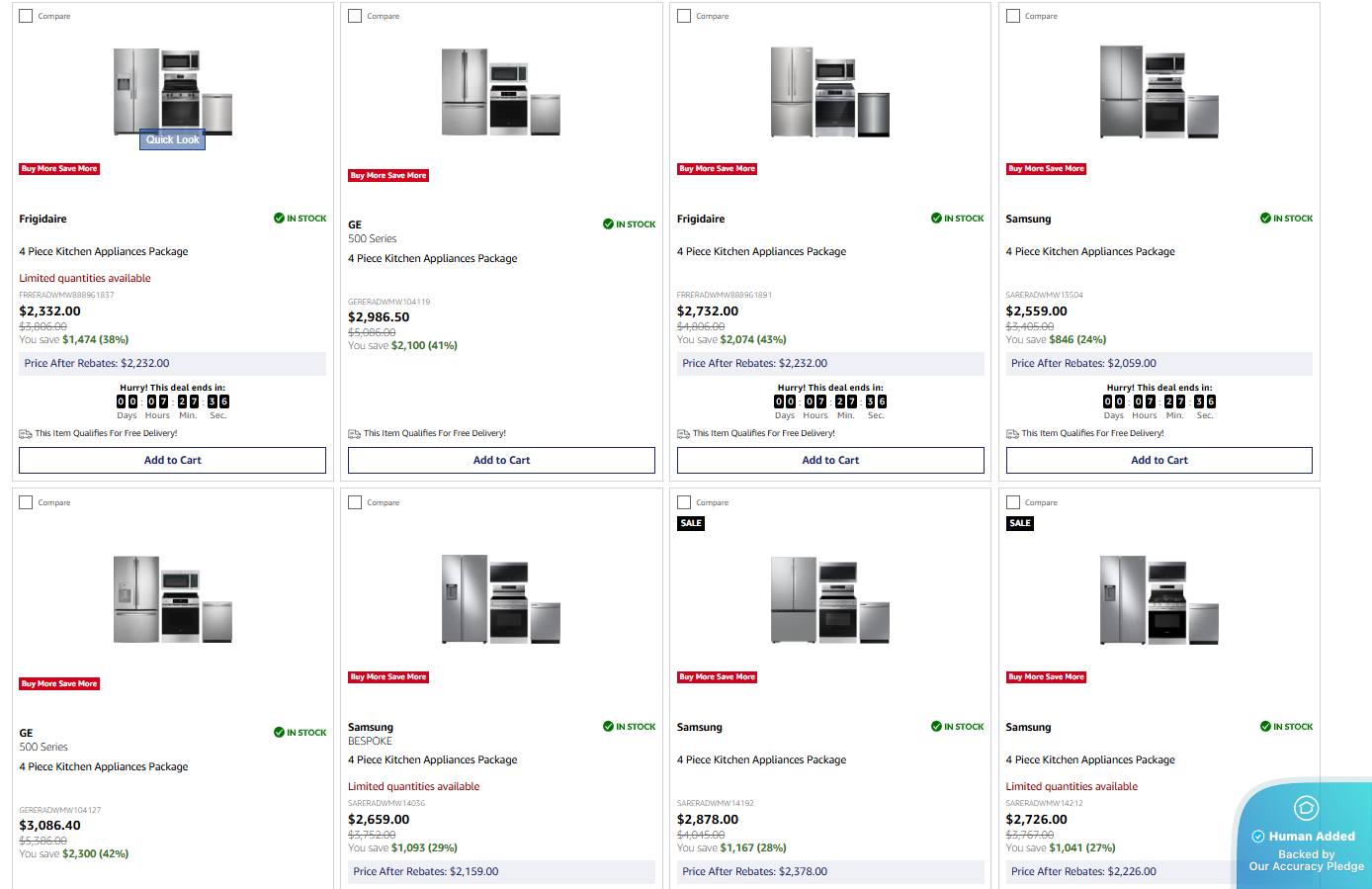Click the Samsung BESPOKE appliance package image

[x=501, y=599]
